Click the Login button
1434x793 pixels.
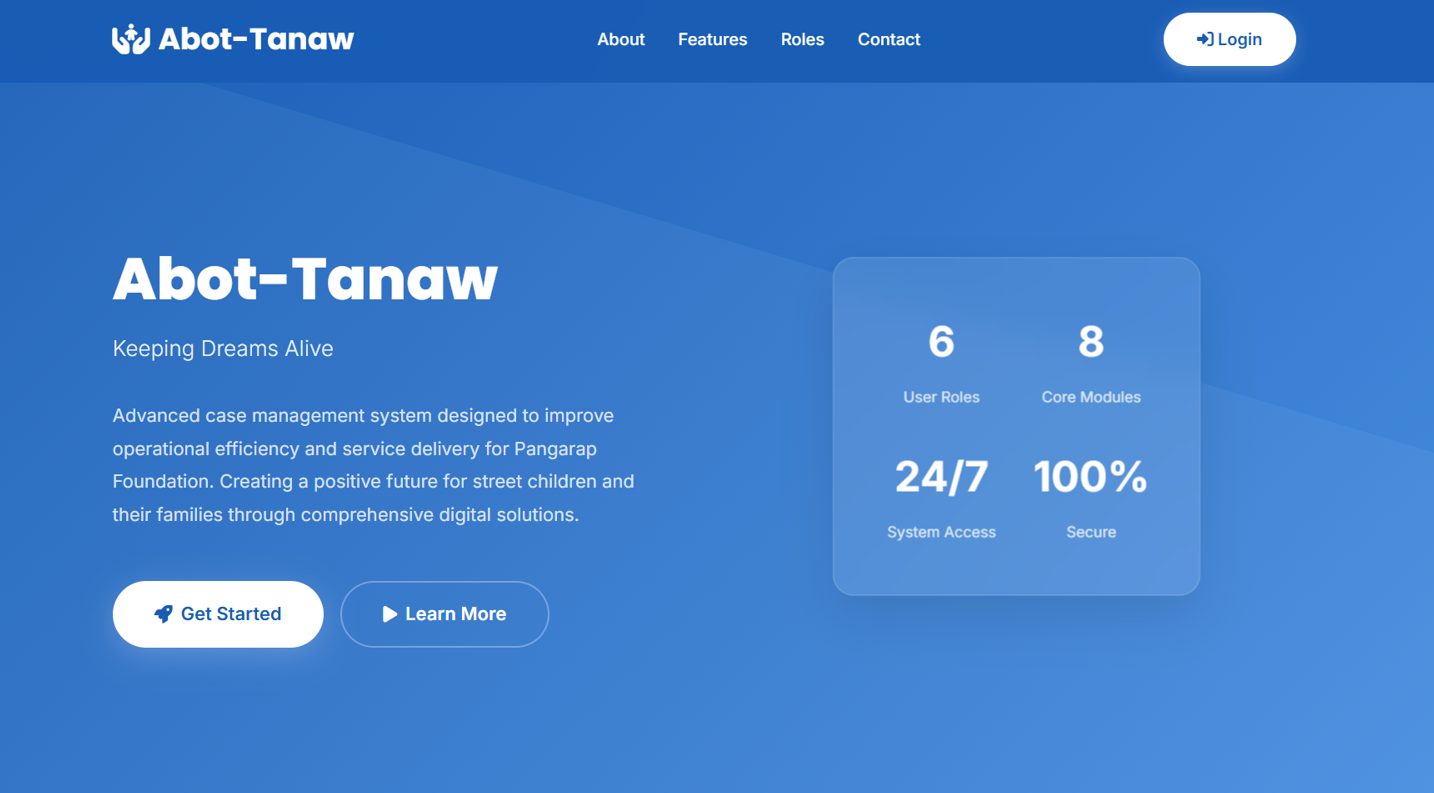click(x=1229, y=39)
